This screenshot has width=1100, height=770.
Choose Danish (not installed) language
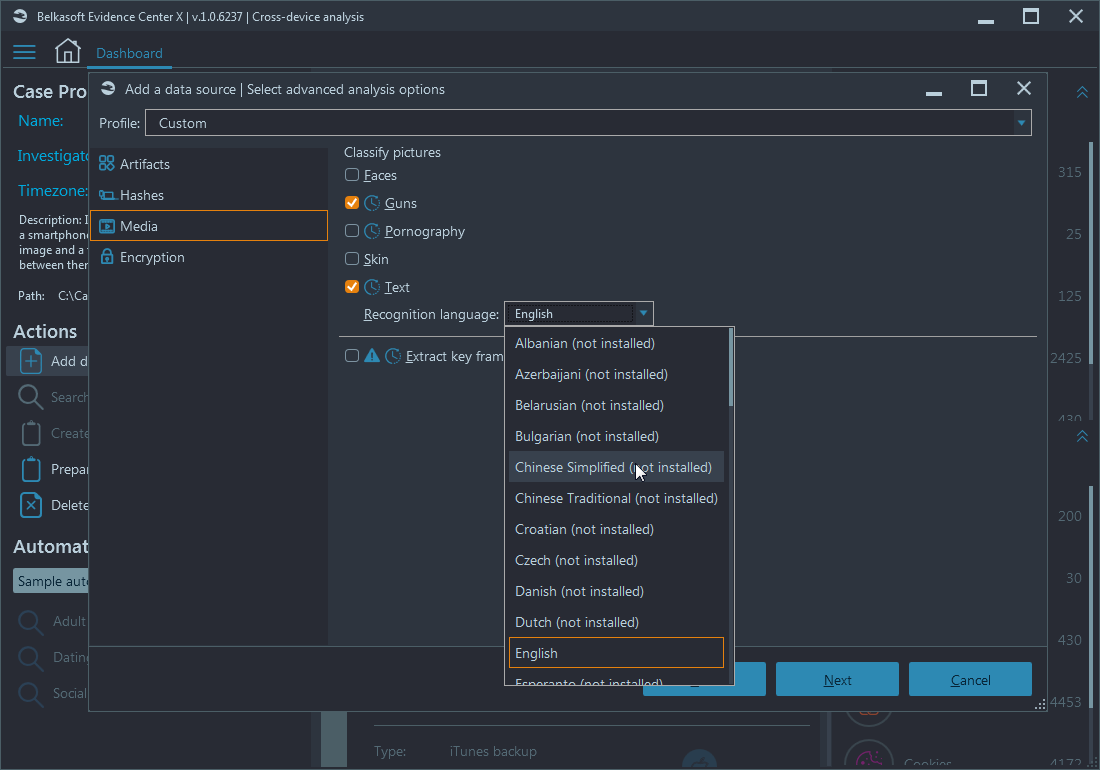616,591
